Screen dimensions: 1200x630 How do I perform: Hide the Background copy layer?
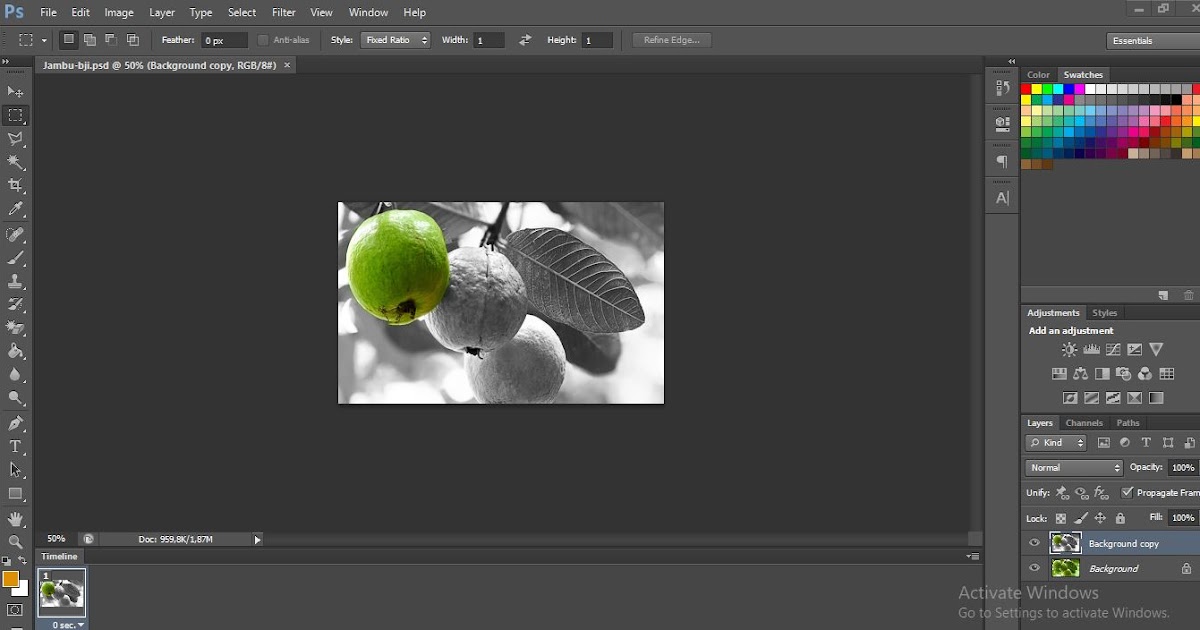[1035, 543]
